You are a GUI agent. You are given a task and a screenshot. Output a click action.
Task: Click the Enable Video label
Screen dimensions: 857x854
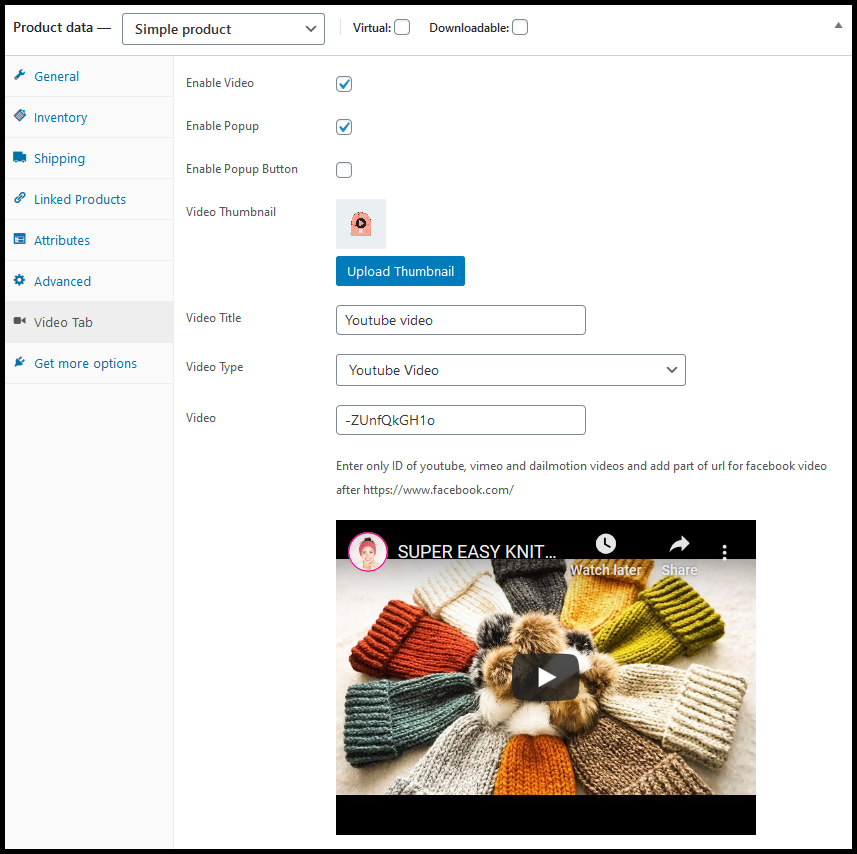coord(220,83)
